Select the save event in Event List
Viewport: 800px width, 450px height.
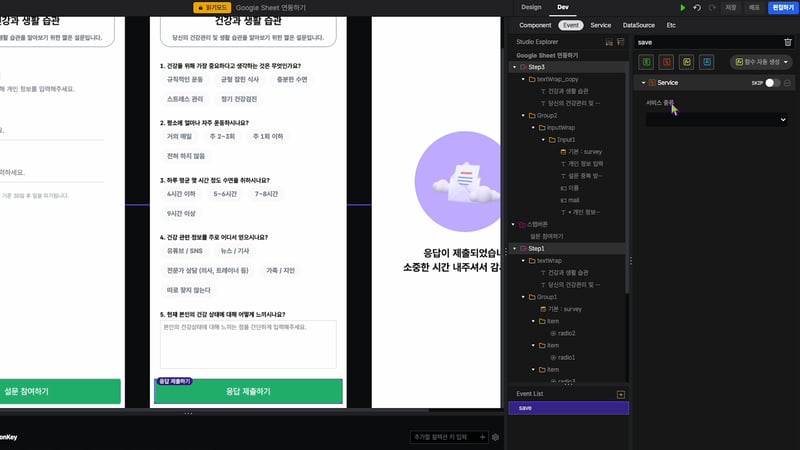(x=568, y=408)
